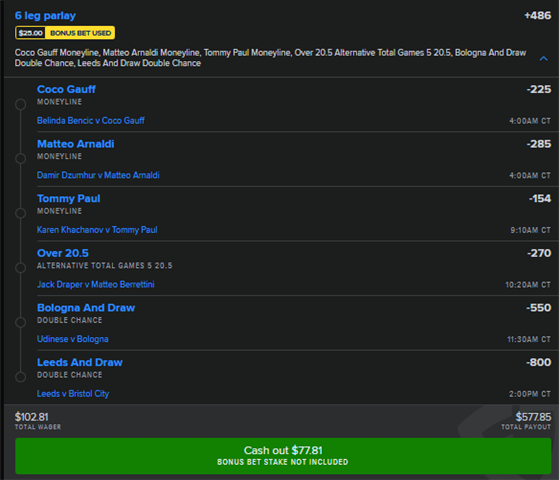The width and height of the screenshot is (559, 480).
Task: Collapse the 6 leg parlay details chevron
Action: click(543, 58)
